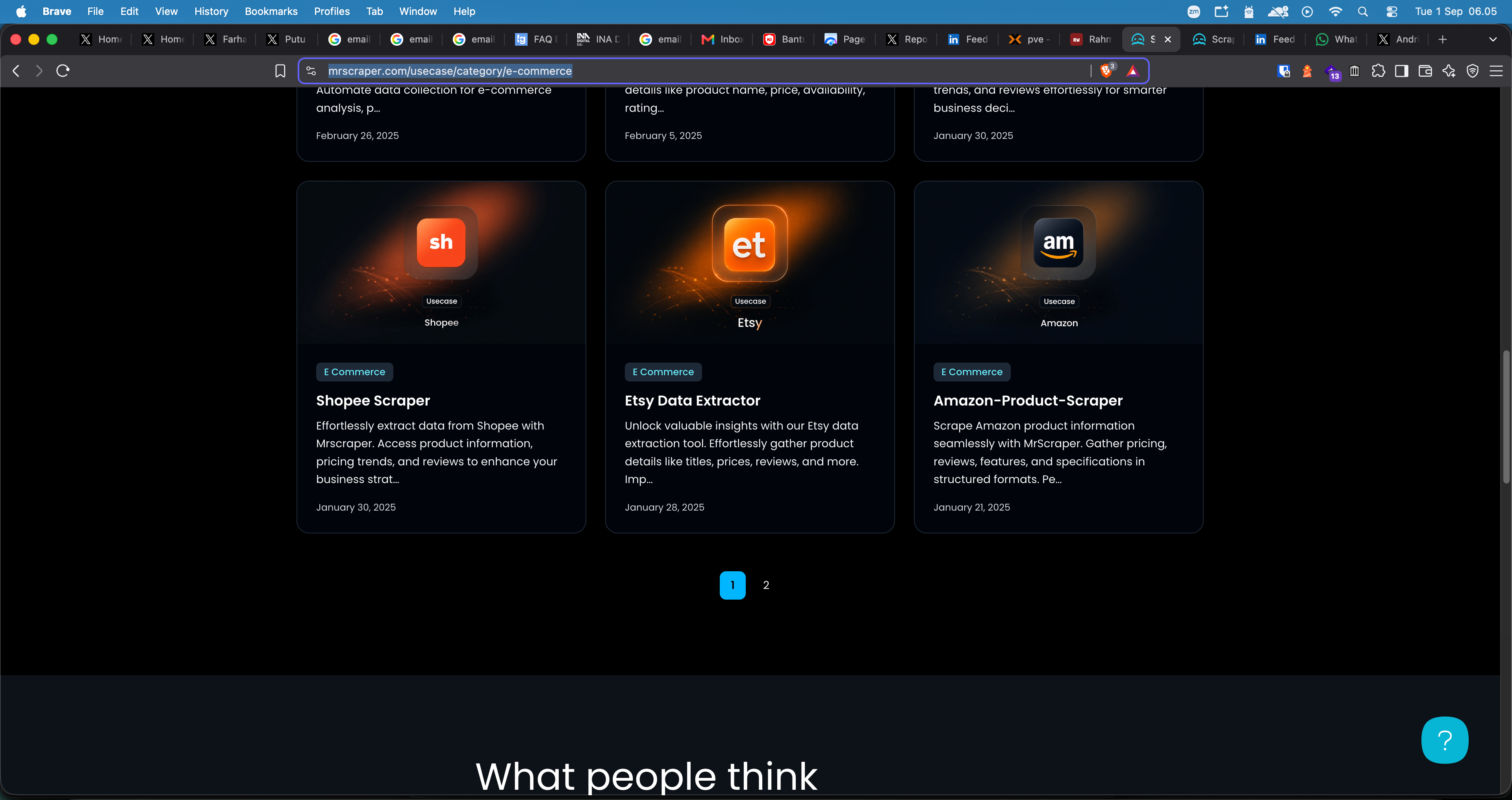Switch to the X tab labeled Farha

click(x=225, y=39)
